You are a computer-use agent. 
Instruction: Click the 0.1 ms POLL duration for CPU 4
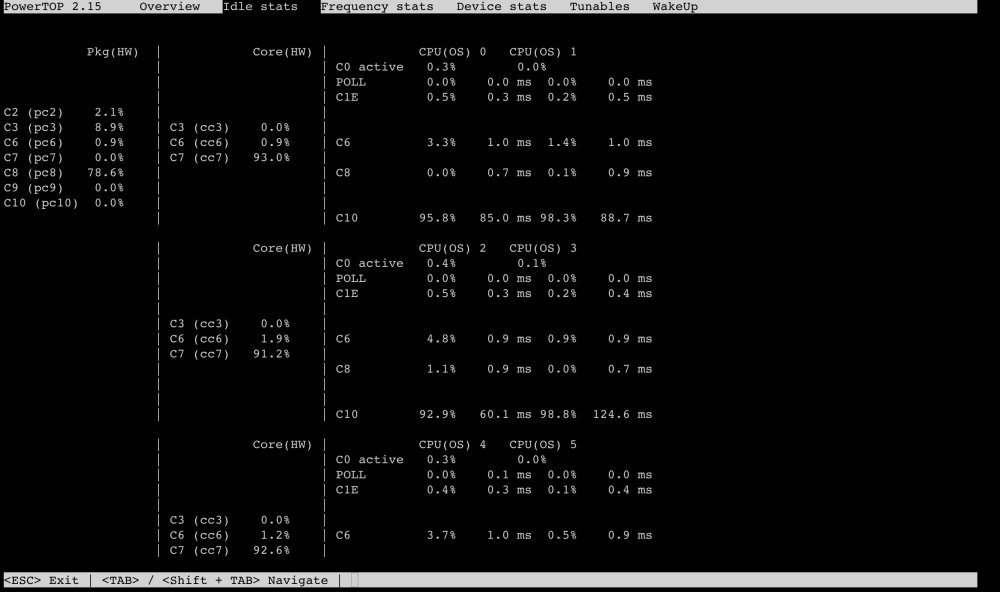coord(509,475)
